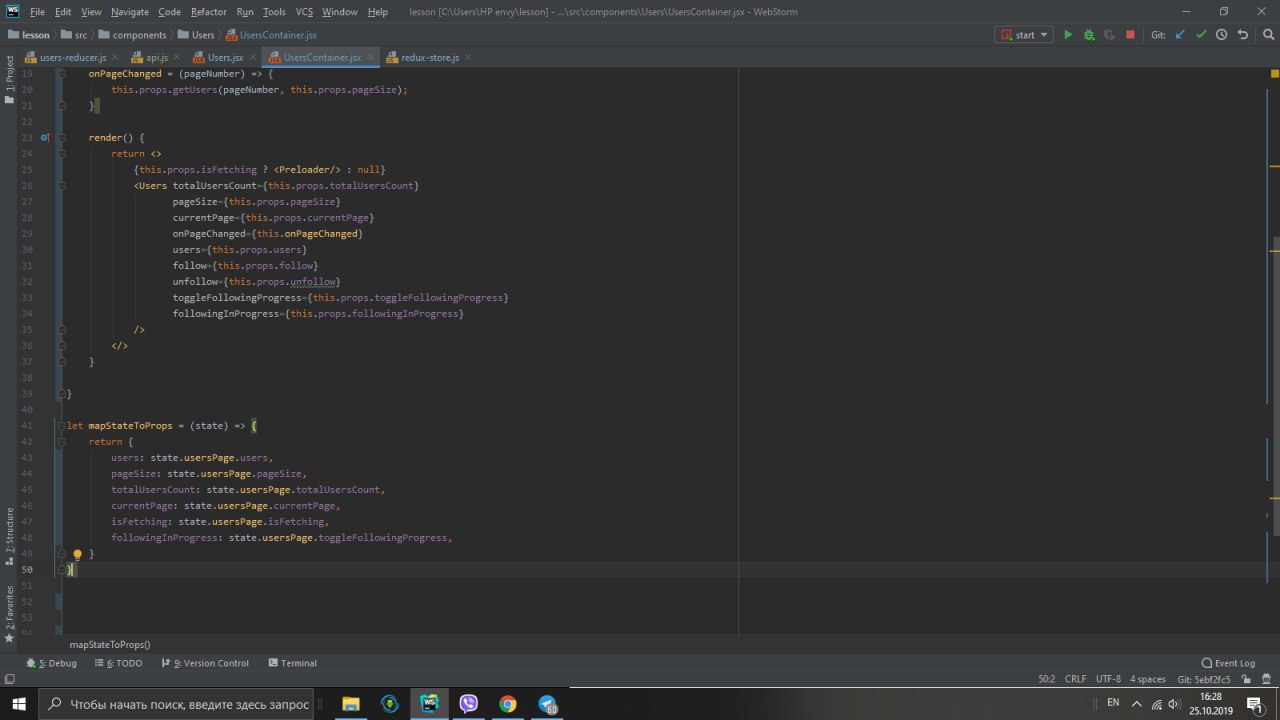Open the Refactor menu

point(208,12)
